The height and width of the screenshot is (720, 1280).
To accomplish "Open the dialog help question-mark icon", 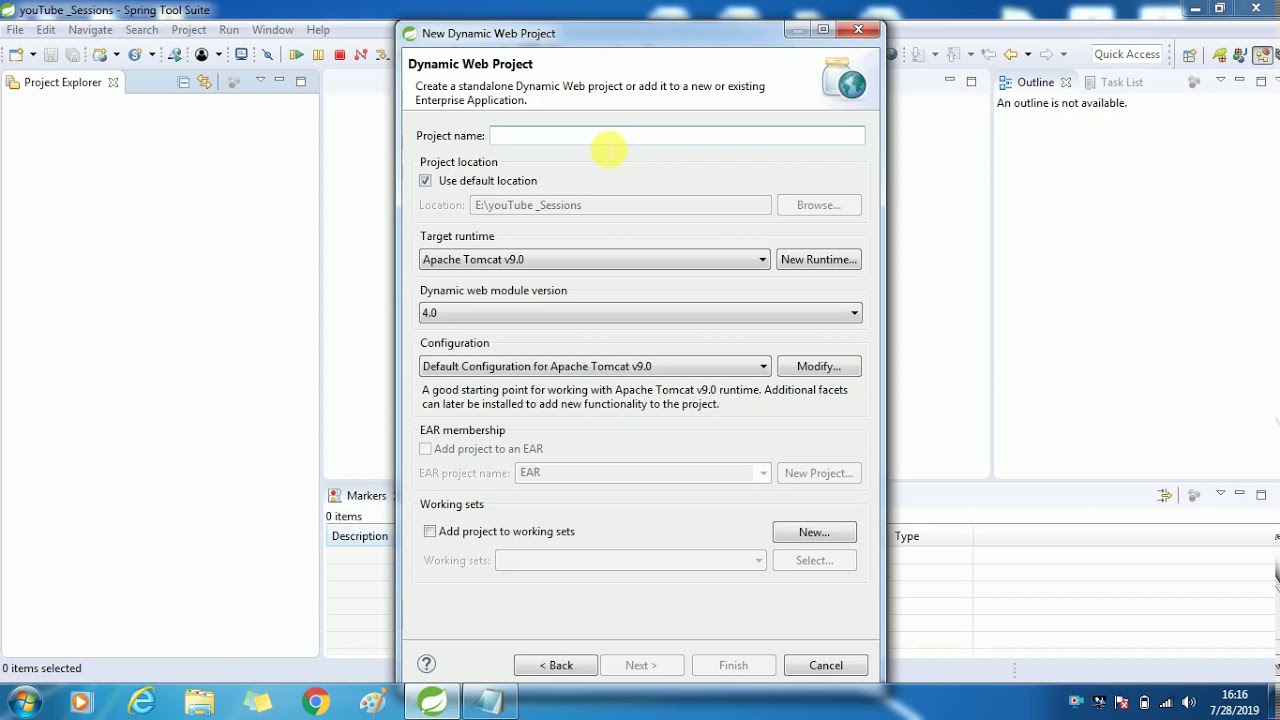I will pos(426,664).
